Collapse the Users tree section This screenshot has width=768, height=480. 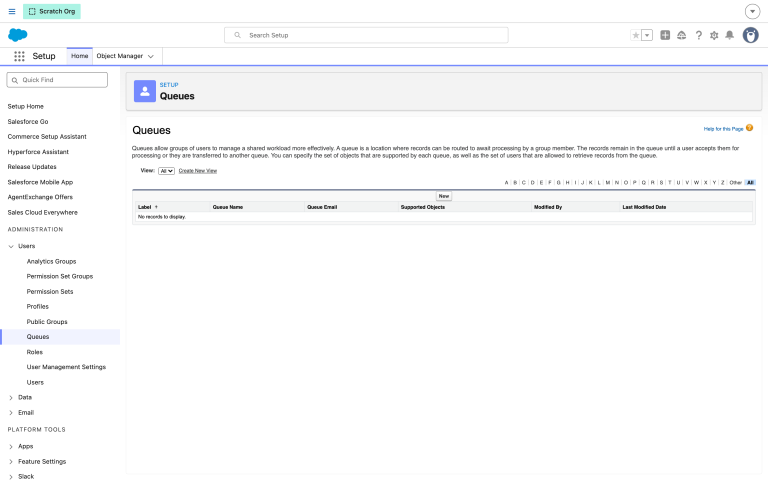click(x=11, y=246)
